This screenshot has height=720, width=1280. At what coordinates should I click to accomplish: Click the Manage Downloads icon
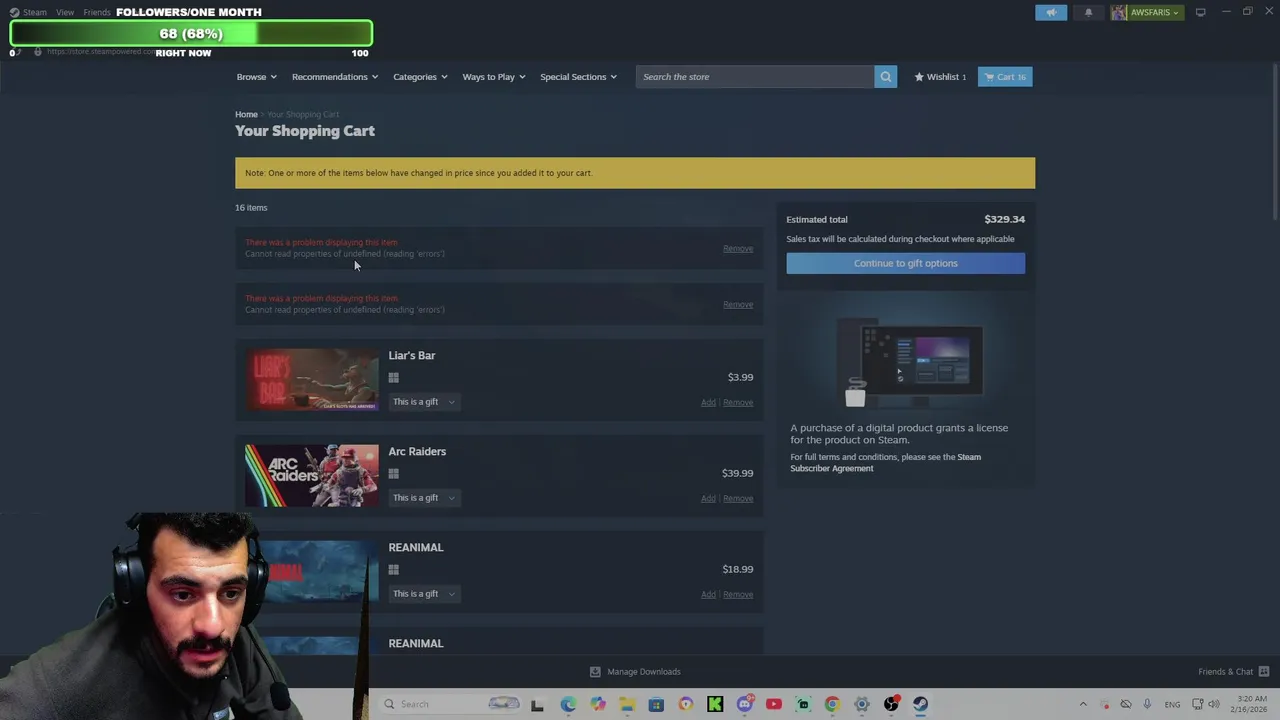[x=595, y=672]
